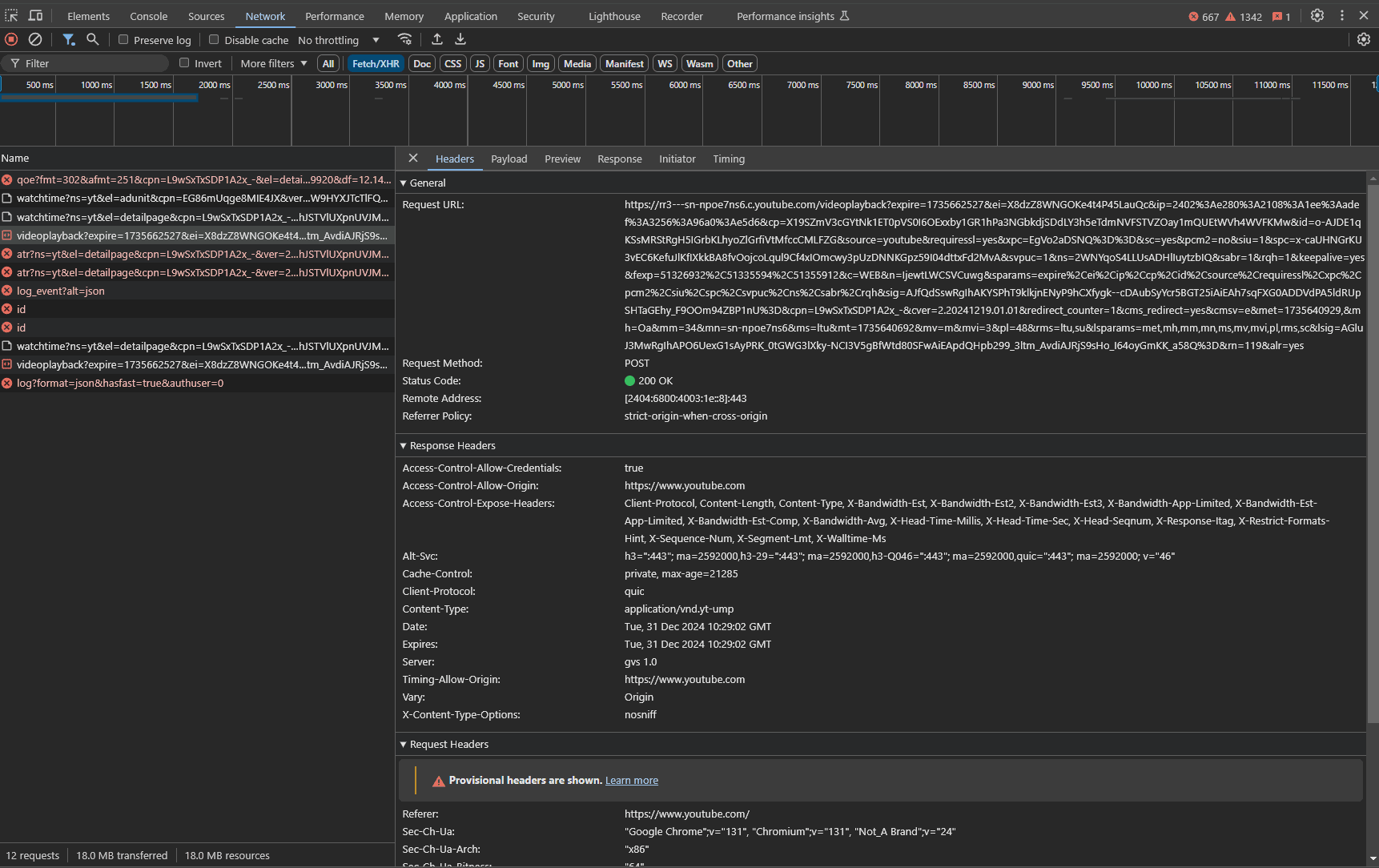Open the network search magnifier
The height and width of the screenshot is (868, 1379).
pyautogui.click(x=93, y=39)
